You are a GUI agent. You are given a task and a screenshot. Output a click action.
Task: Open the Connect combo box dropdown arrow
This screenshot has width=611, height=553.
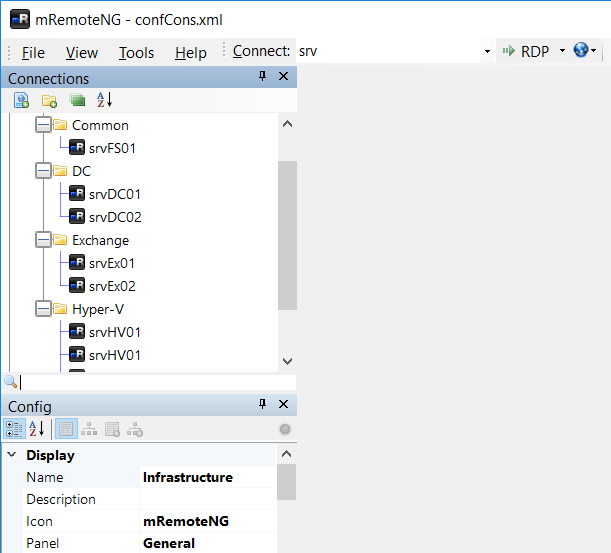[x=487, y=51]
